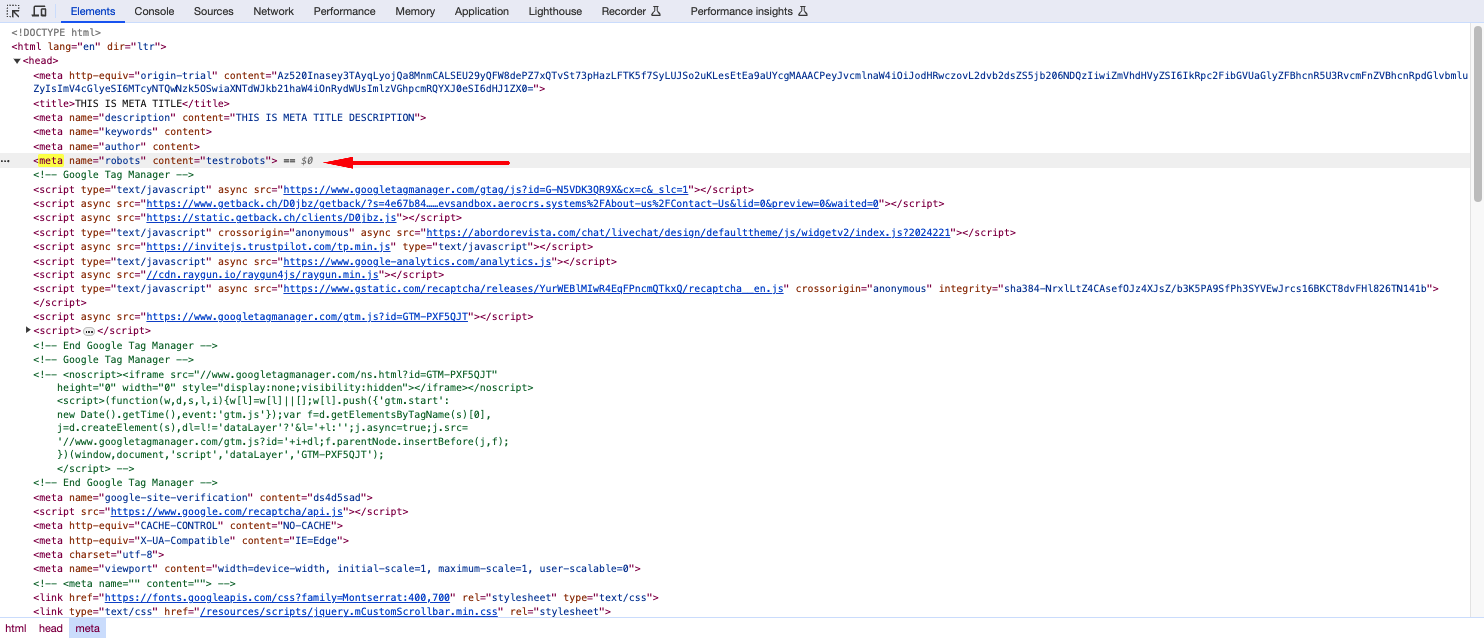This screenshot has height=638, width=1484.
Task: Open the Performance insights tab
Action: (749, 11)
